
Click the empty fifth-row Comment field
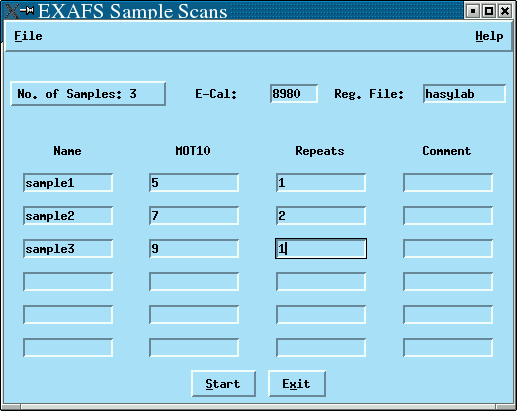(x=448, y=315)
